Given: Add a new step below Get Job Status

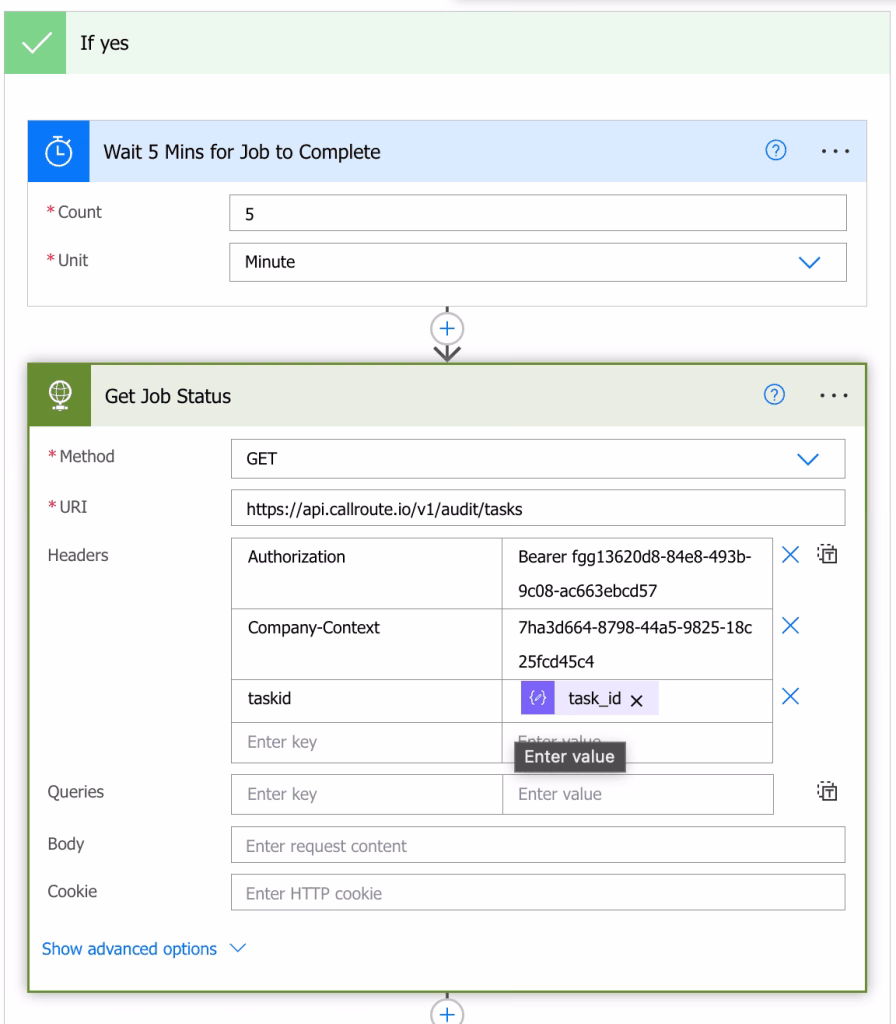Looking at the screenshot, I should click(x=448, y=1012).
